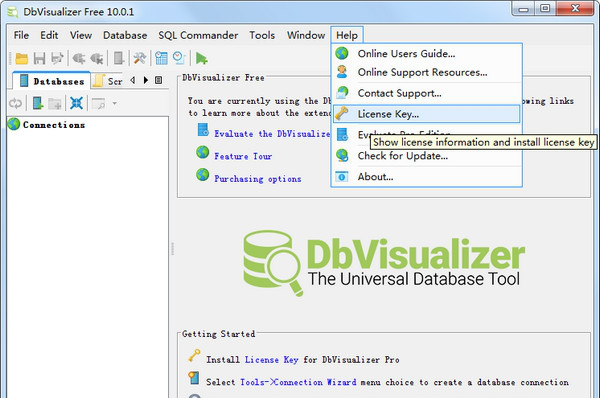Switch to the Databases tab
Screen dimensions: 600x413
tap(52, 81)
